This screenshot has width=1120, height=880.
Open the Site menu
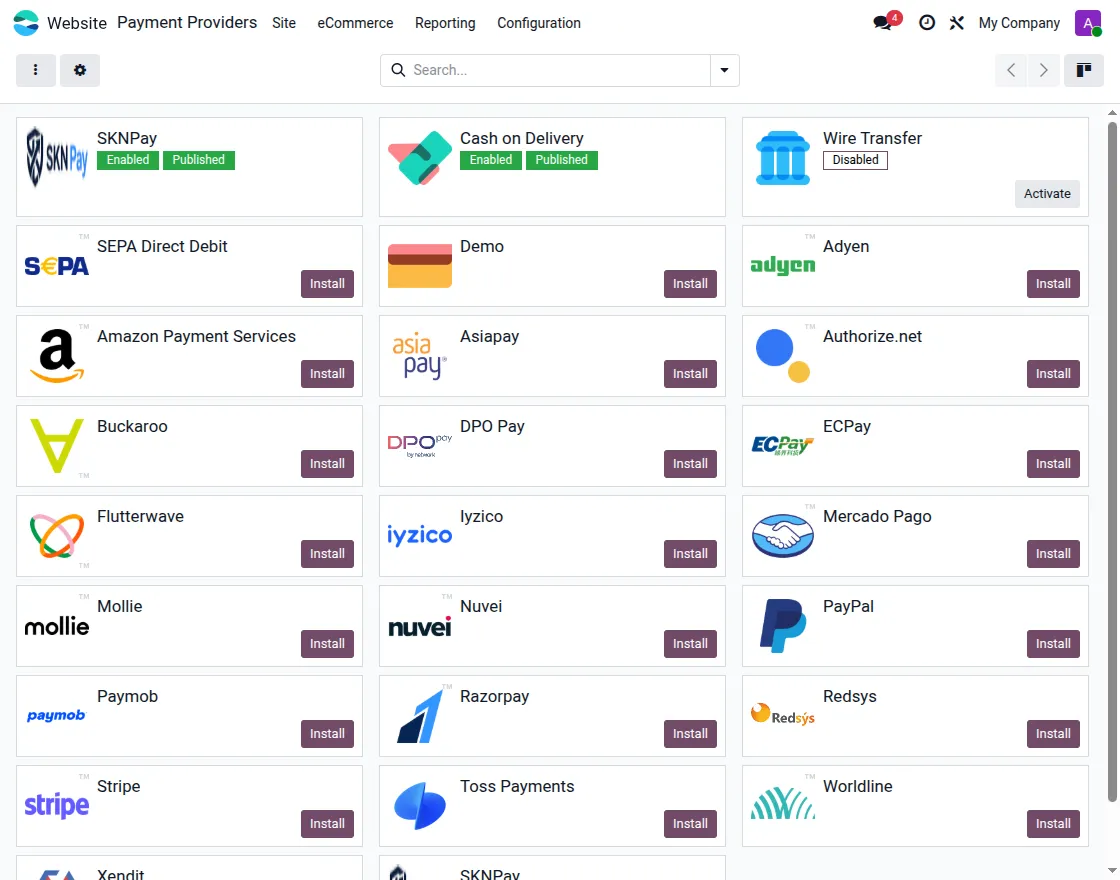click(x=284, y=23)
